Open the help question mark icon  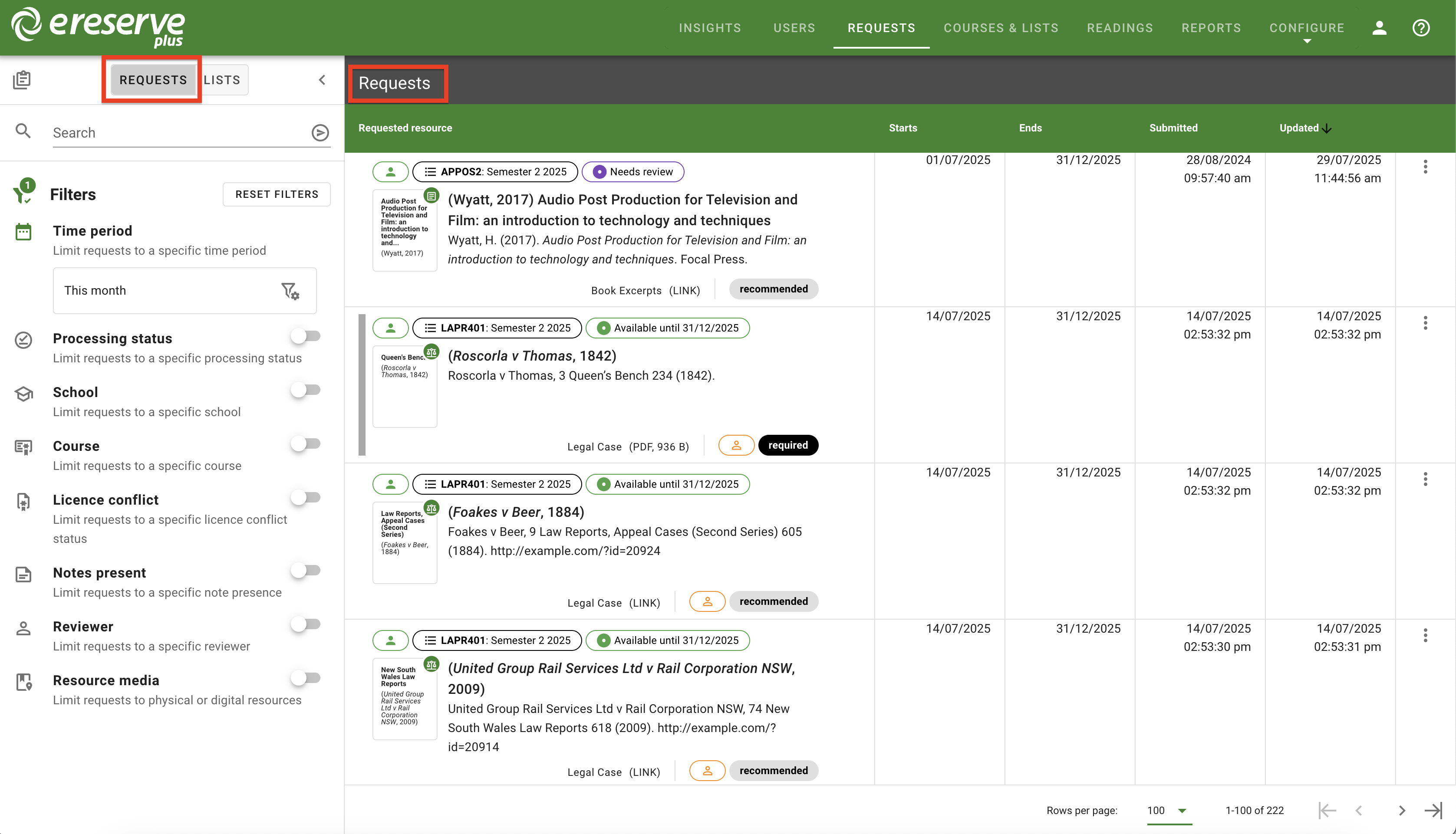(x=1422, y=27)
